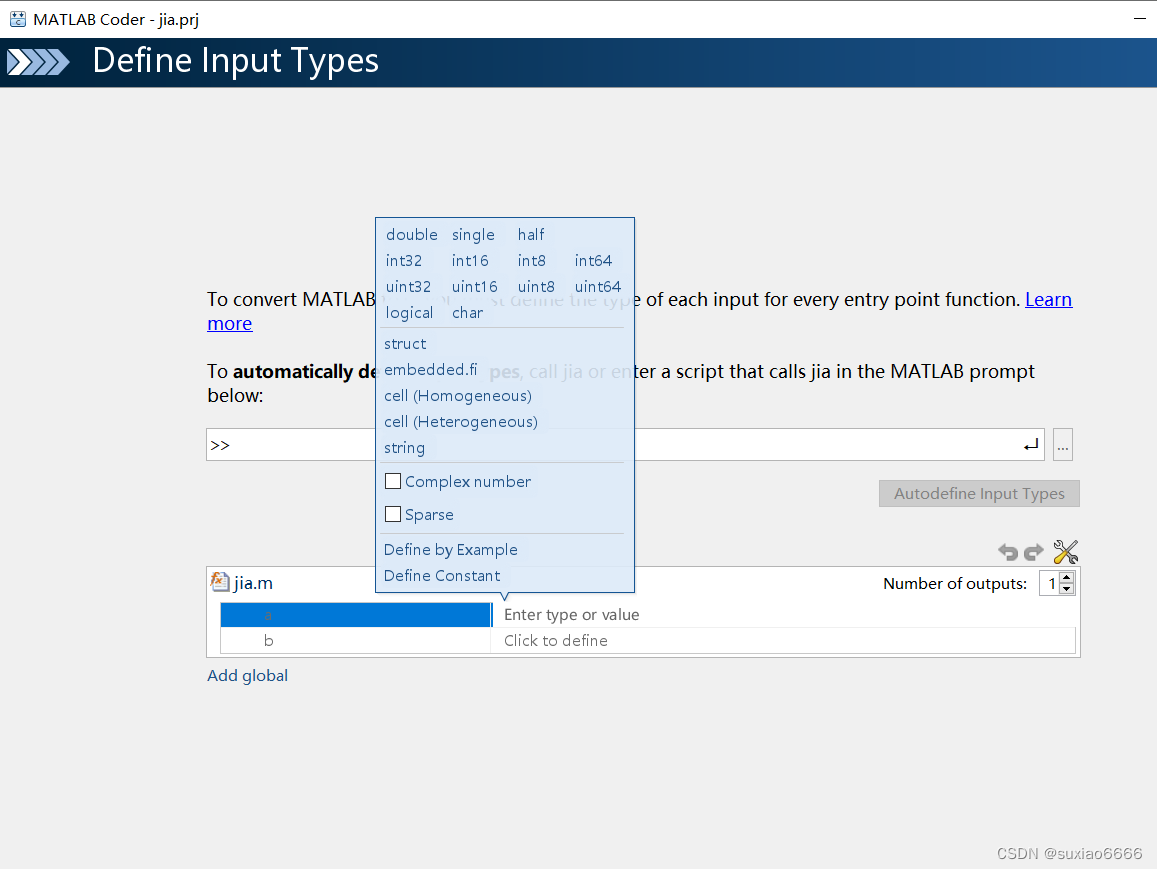Click Define by Example
This screenshot has width=1157, height=869.
click(450, 550)
